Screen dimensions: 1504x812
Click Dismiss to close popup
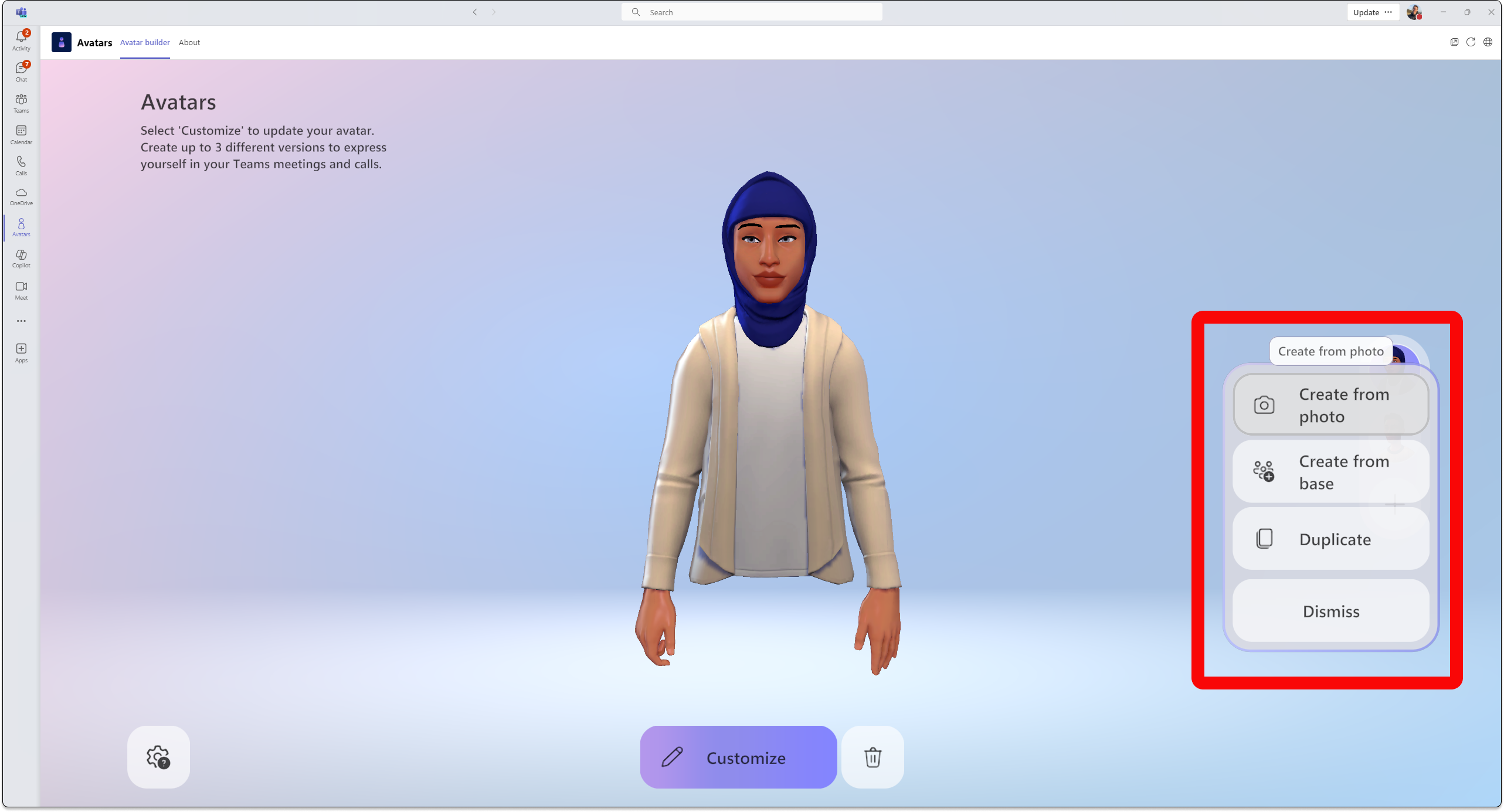(1330, 611)
